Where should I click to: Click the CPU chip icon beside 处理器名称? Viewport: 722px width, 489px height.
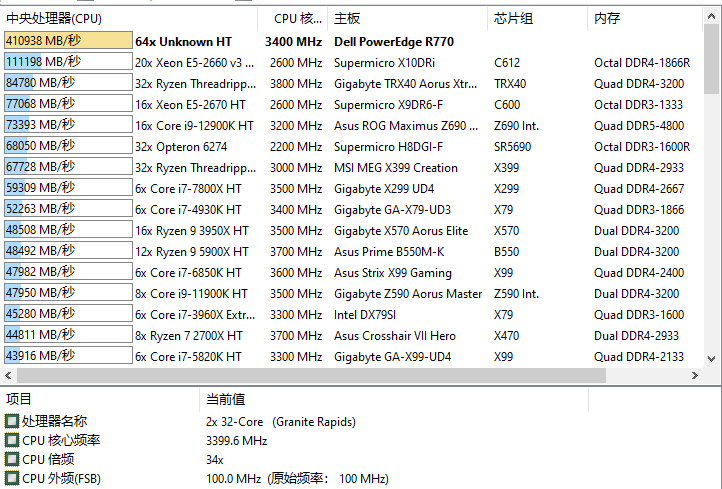(12, 421)
